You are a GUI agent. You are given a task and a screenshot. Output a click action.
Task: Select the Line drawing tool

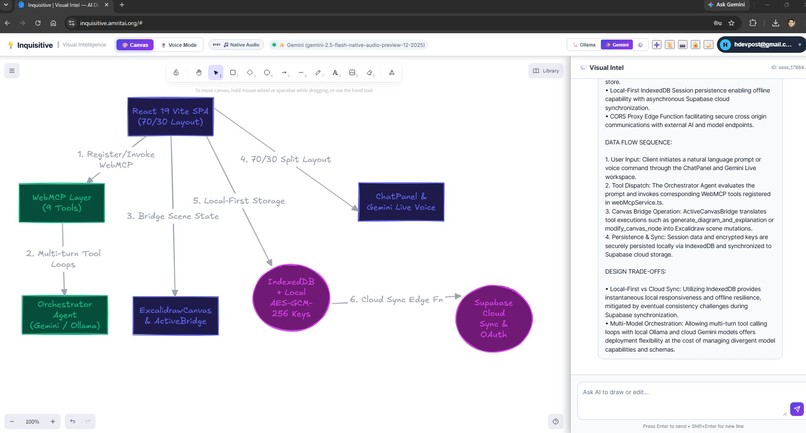click(x=301, y=73)
